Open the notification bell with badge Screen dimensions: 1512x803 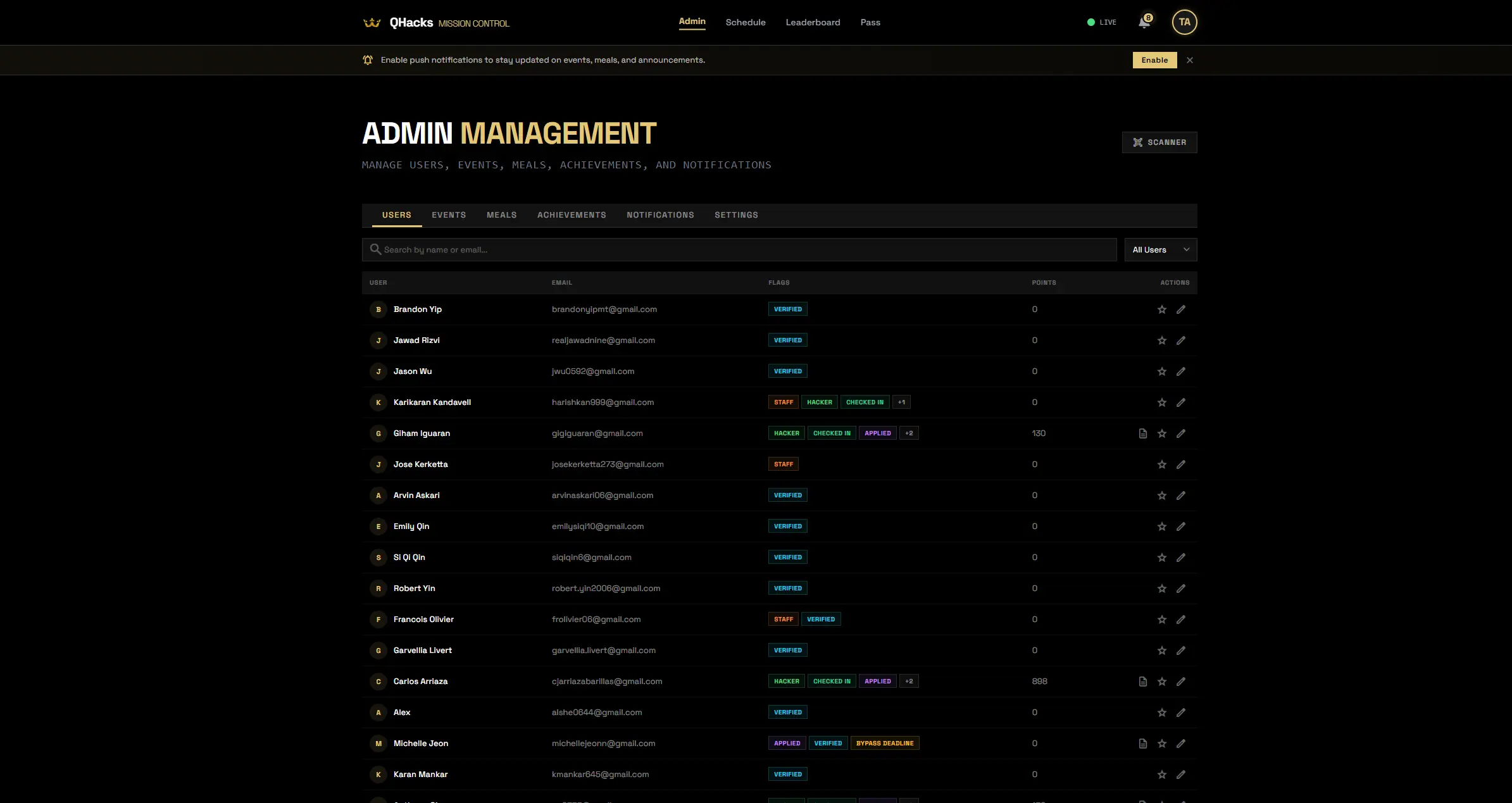click(x=1143, y=22)
